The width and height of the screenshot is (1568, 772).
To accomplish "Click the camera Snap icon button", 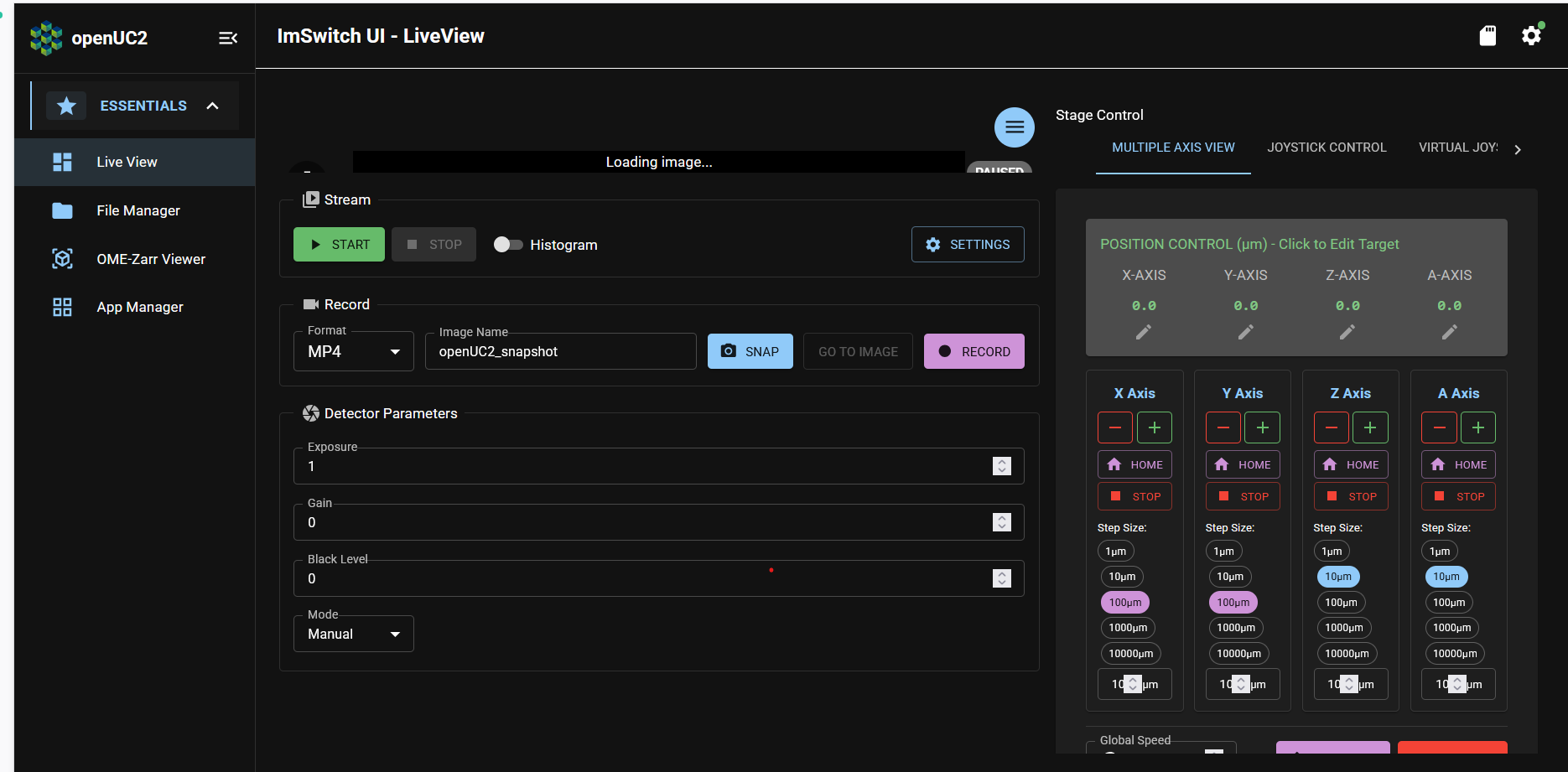I will [x=729, y=350].
